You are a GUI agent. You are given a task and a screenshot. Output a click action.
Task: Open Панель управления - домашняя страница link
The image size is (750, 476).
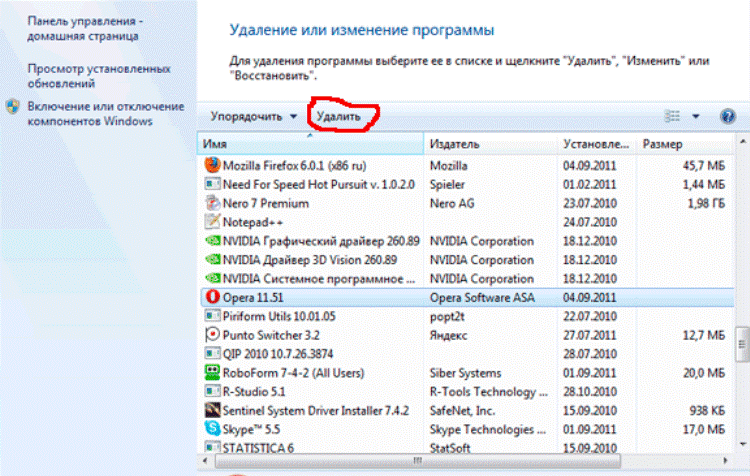click(x=85, y=29)
